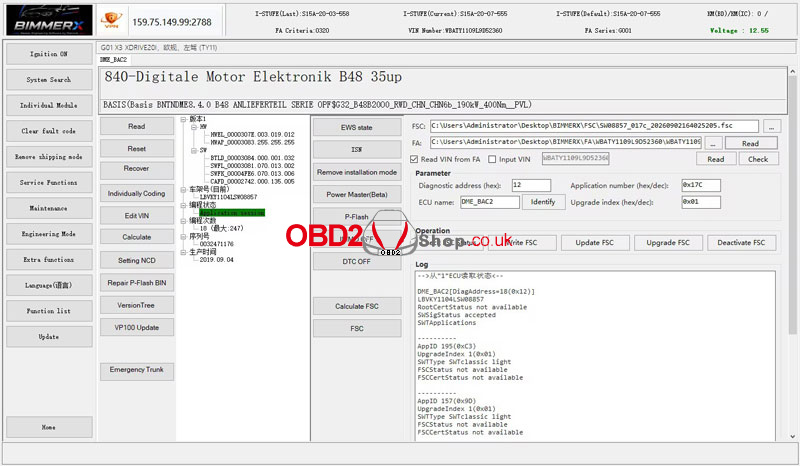800x466 pixels.
Task: Click Read button above Reset
Action: pyautogui.click(x=137, y=126)
